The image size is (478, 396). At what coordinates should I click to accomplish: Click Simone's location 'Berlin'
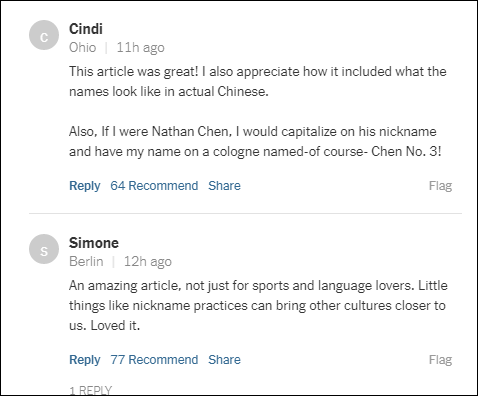pyautogui.click(x=86, y=262)
